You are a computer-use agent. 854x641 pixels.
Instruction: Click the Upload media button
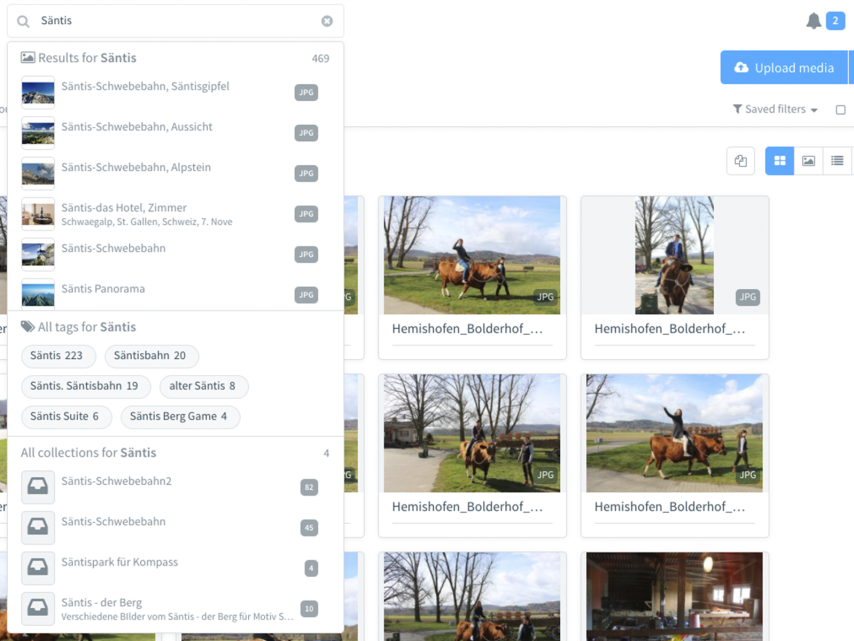click(784, 68)
